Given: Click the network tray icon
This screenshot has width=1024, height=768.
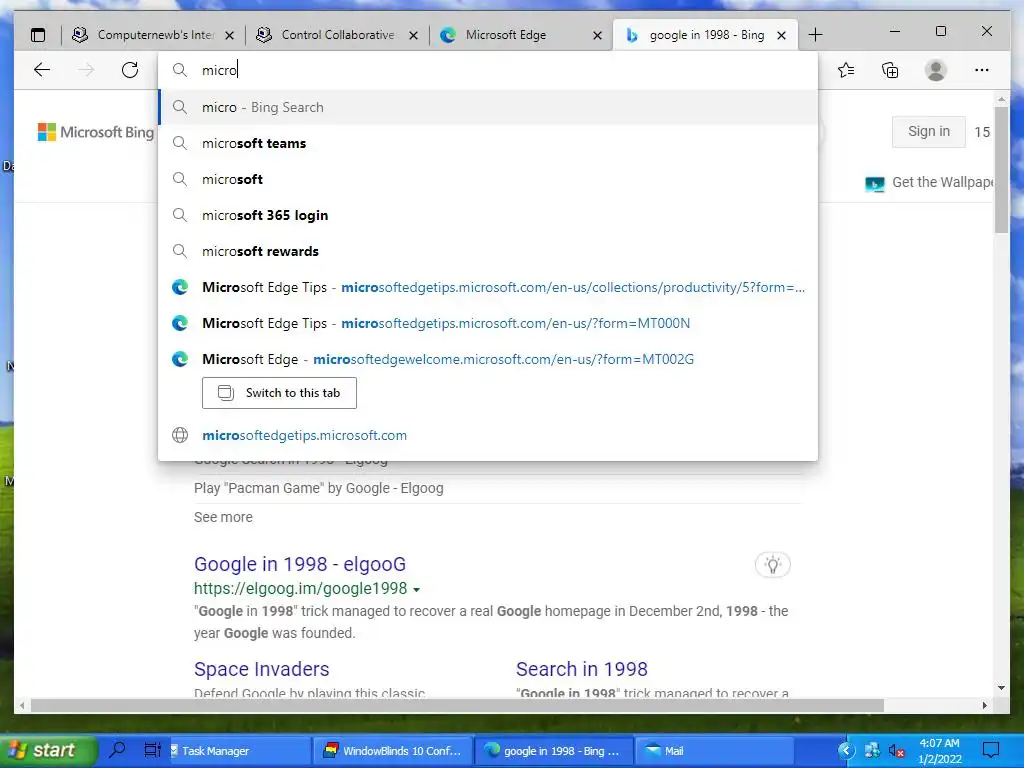Looking at the screenshot, I should tap(872, 750).
